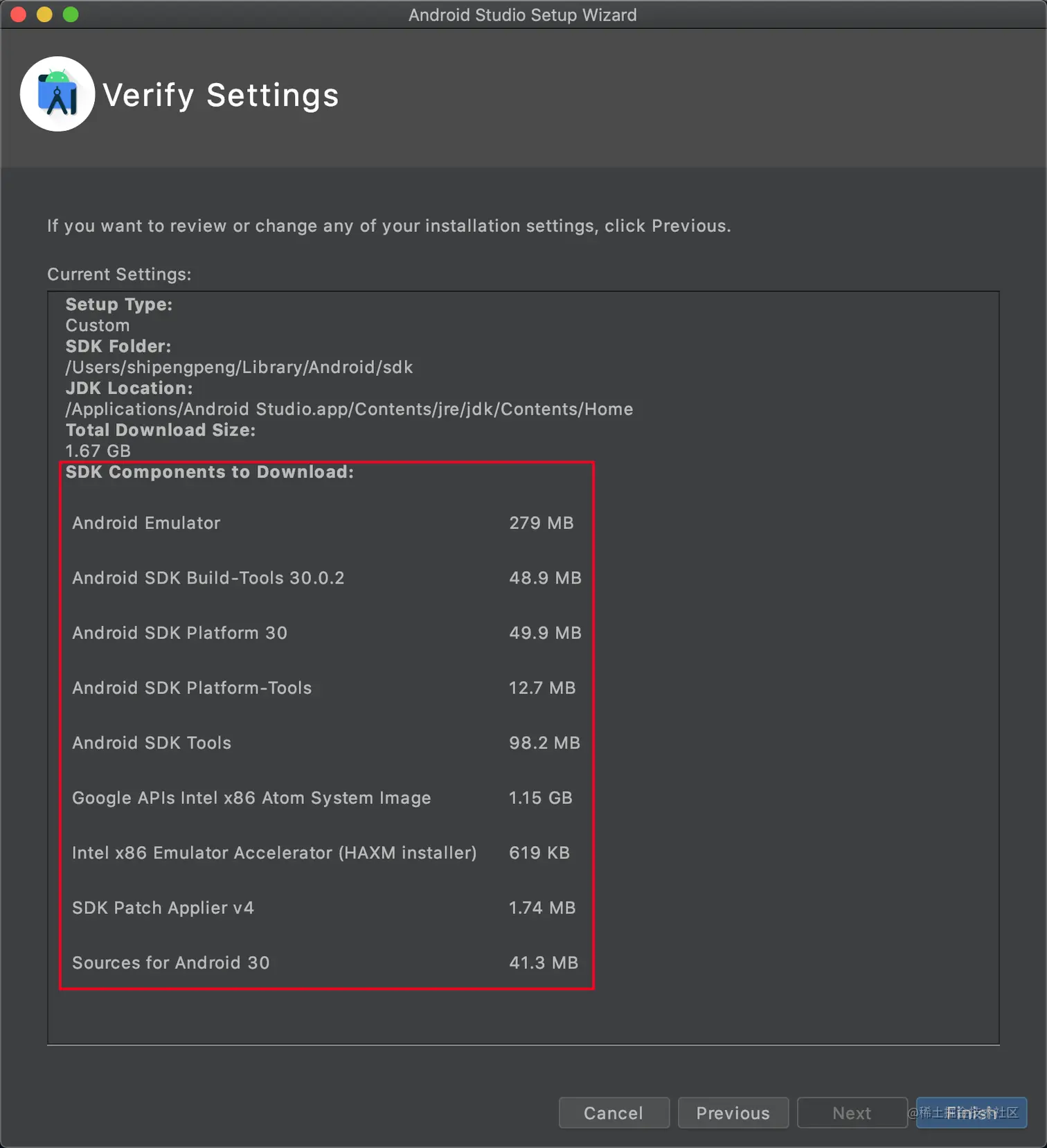Go back with the Previous button
This screenshot has height=1148, width=1047.
pyautogui.click(x=733, y=1113)
